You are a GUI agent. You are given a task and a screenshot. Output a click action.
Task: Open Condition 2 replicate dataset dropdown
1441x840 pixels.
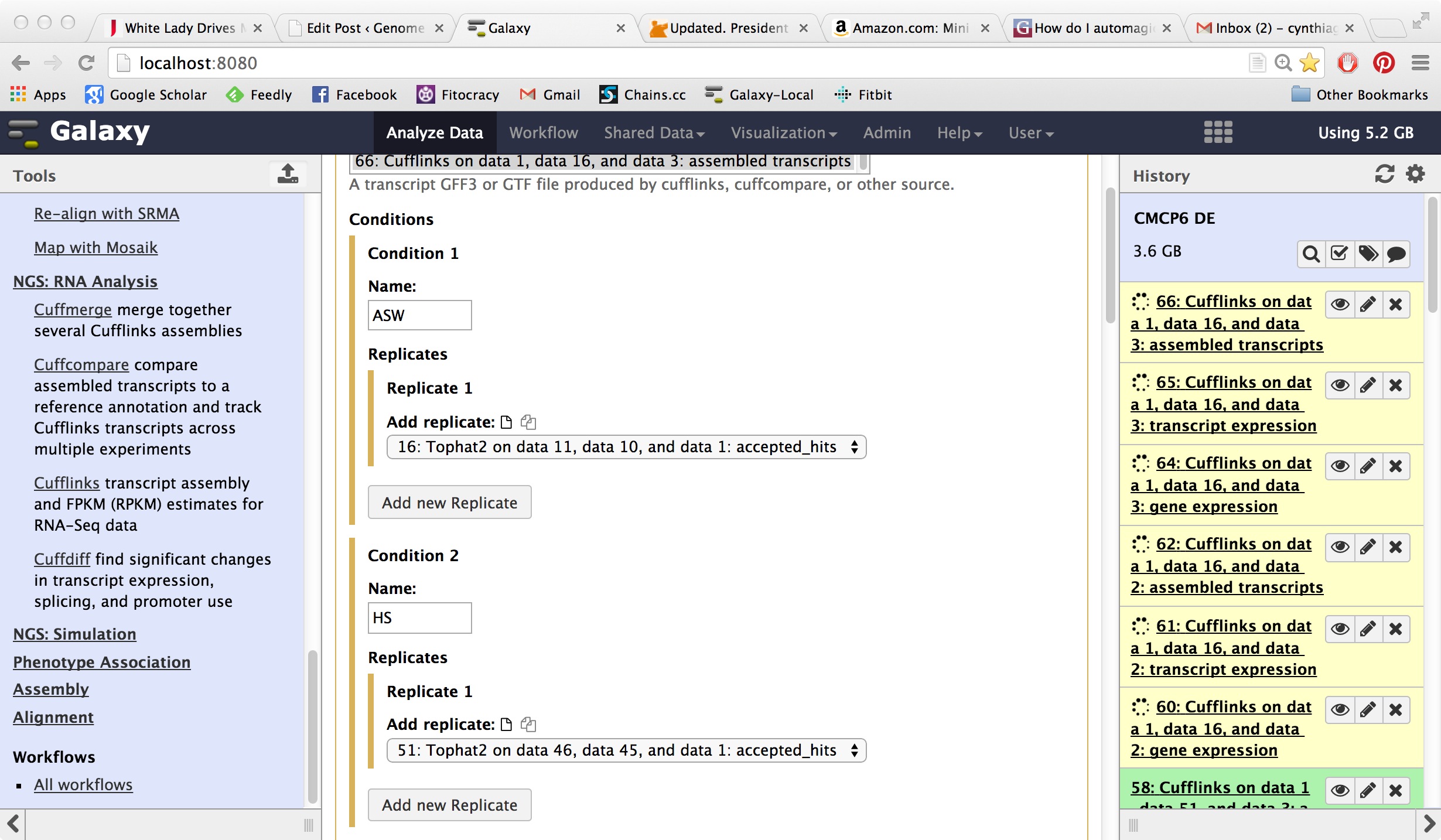[x=626, y=750]
